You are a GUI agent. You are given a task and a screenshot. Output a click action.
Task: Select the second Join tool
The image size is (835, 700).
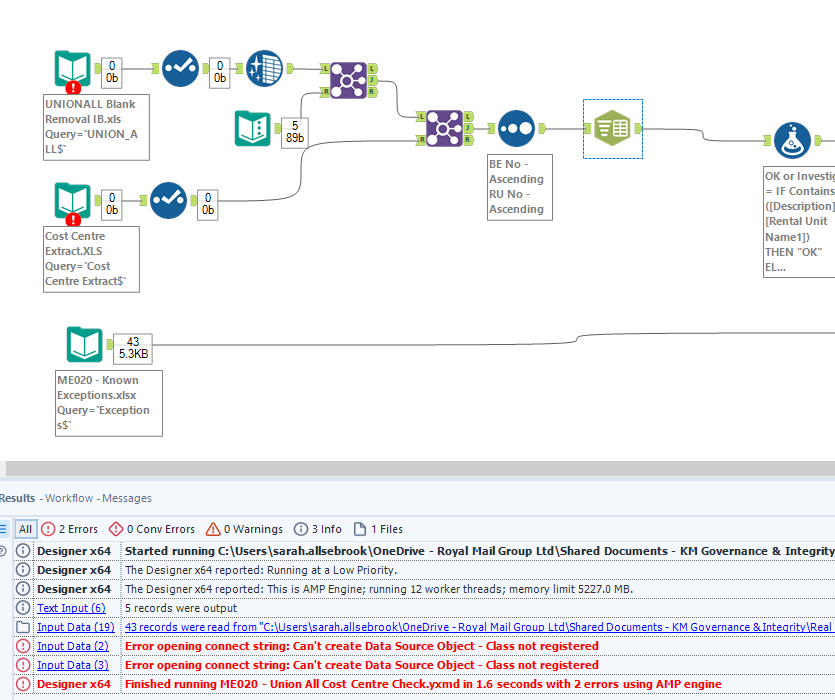coord(443,128)
